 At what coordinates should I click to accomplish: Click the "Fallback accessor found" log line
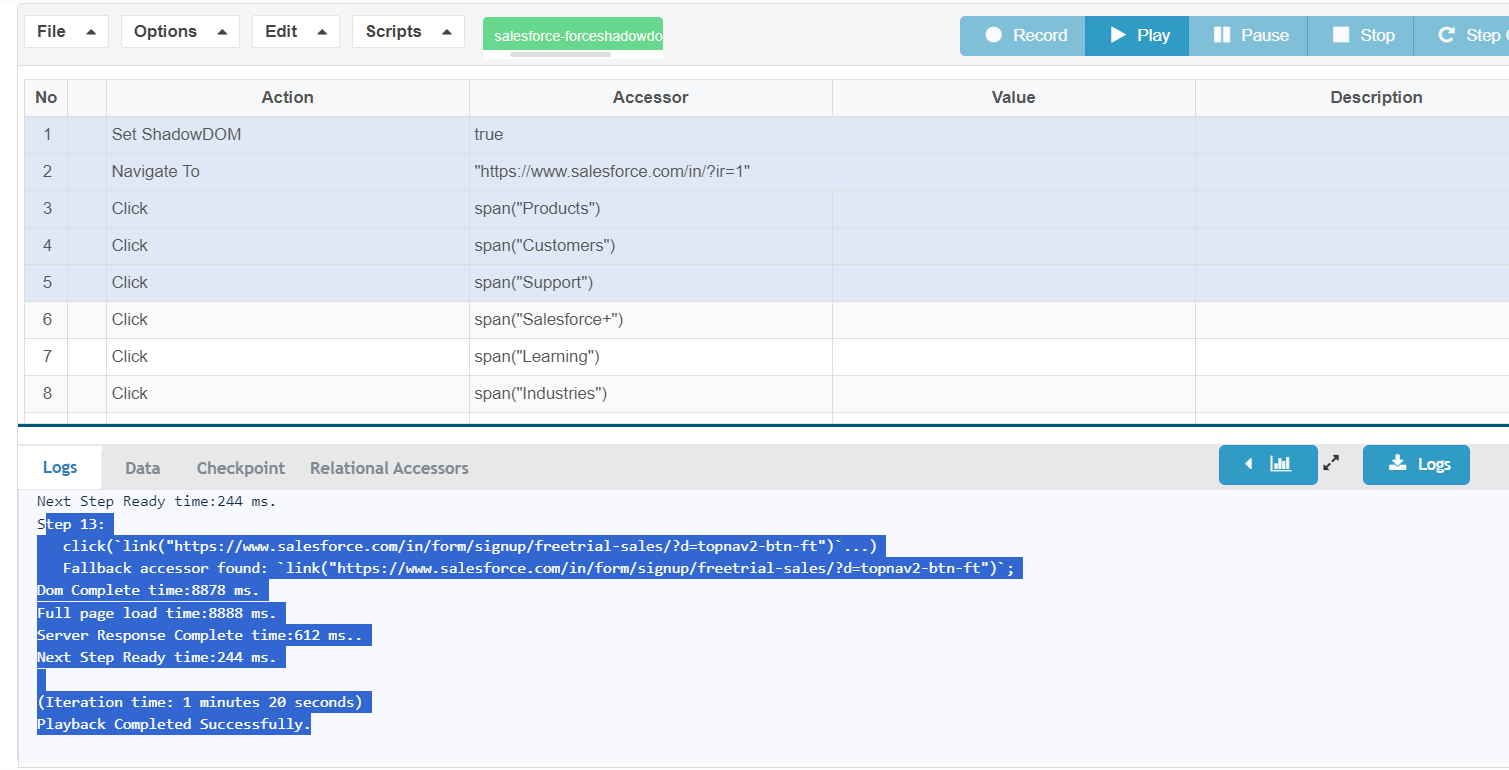pos(538,568)
